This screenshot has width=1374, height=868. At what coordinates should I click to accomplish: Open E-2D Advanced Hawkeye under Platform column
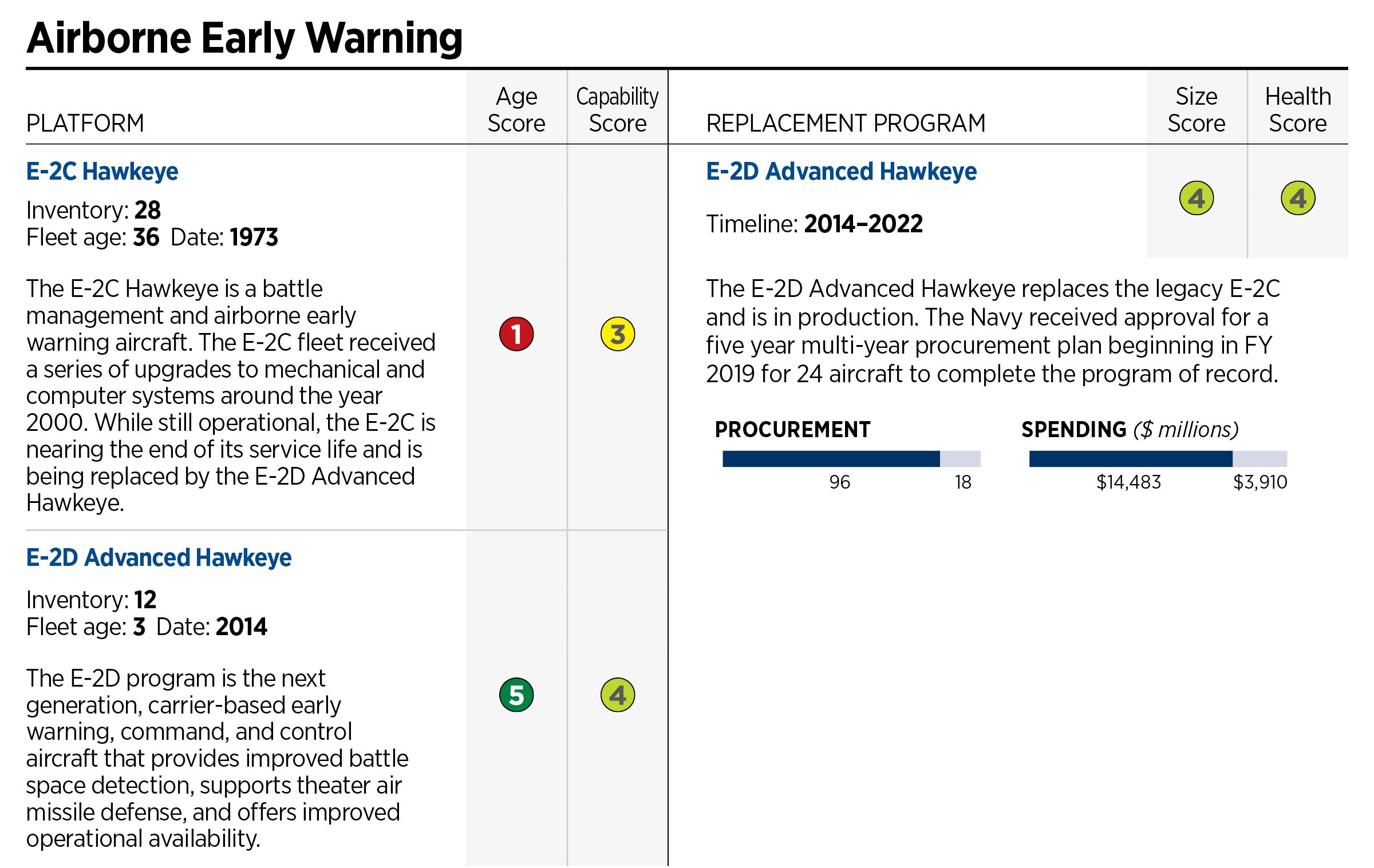pos(159,557)
